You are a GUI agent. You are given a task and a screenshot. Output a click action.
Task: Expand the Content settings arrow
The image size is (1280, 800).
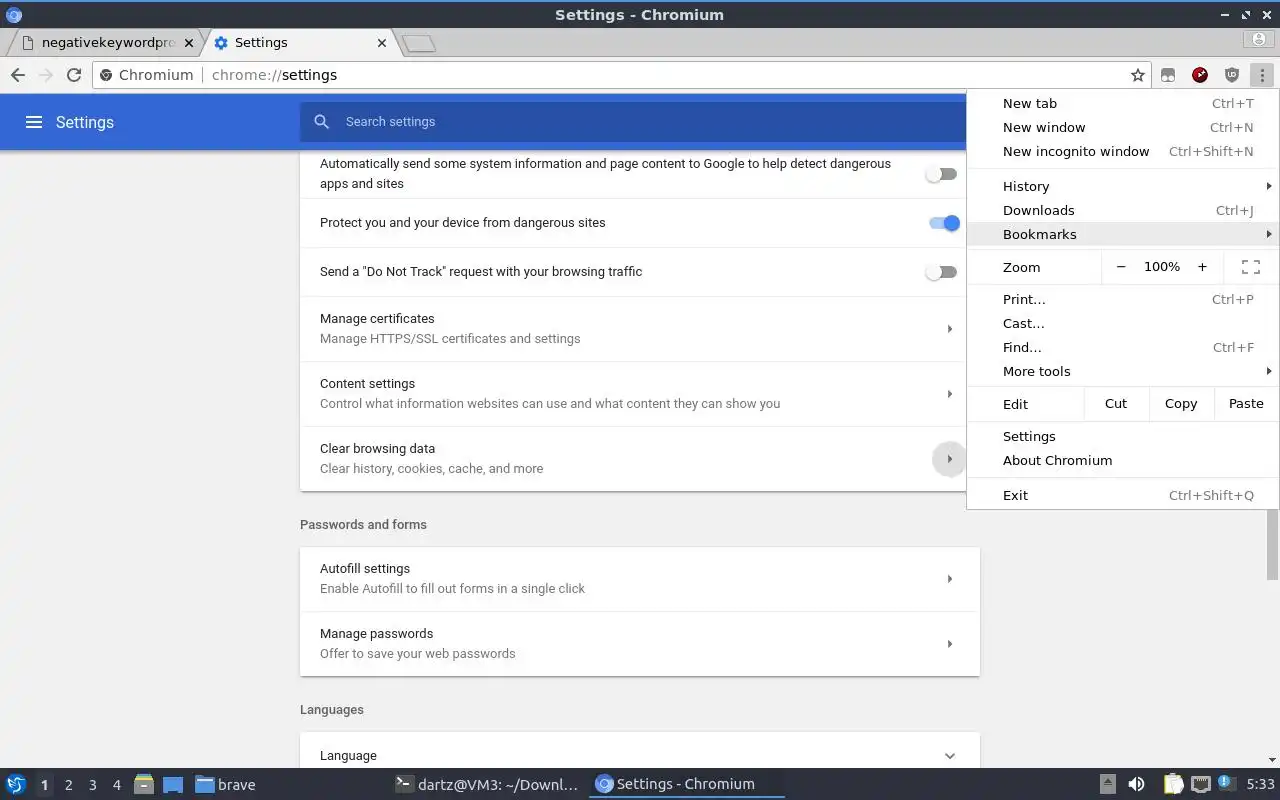tap(949, 394)
